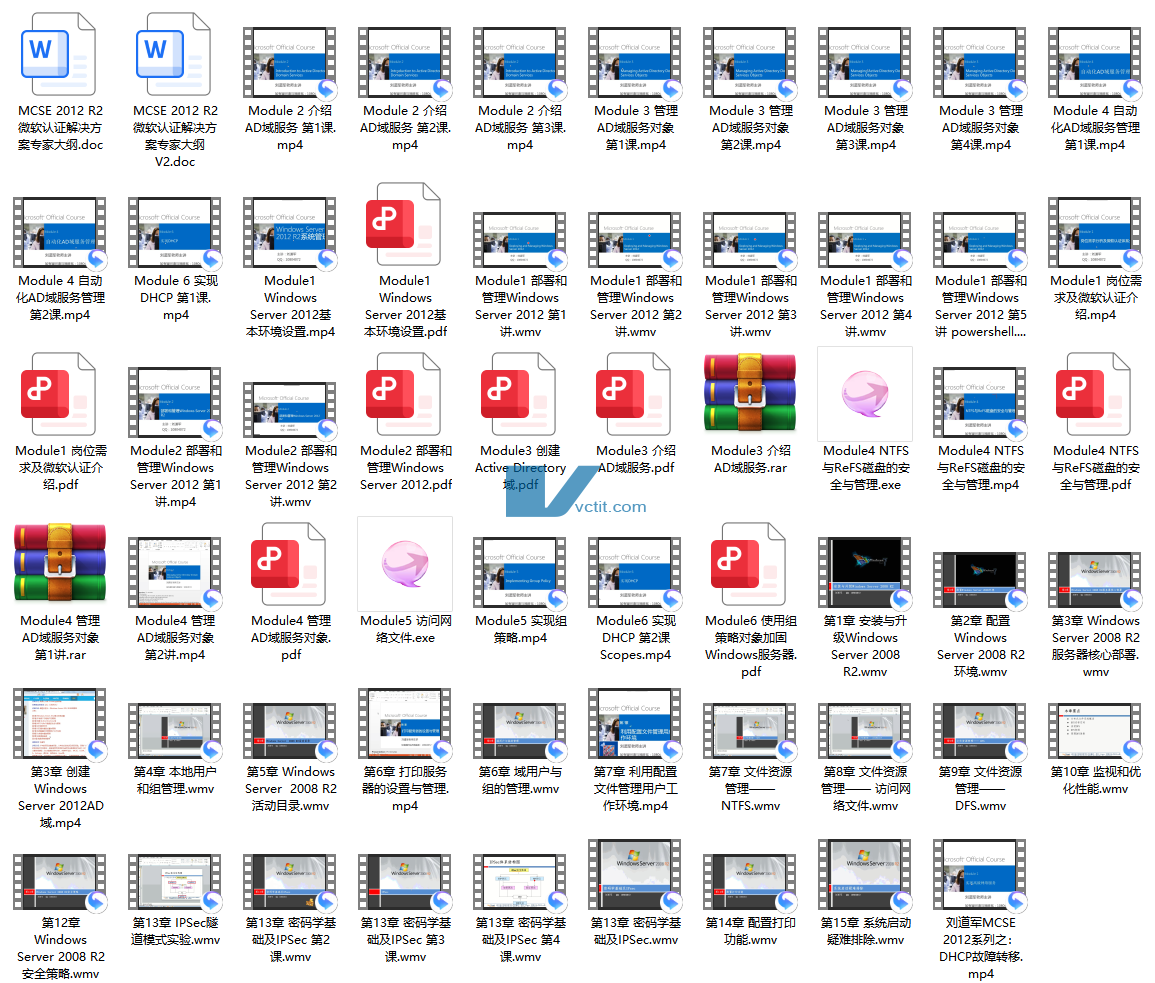Open 第1章 安装与升级Windows Server 2008 R2.wmv
The width and height of the screenshot is (1155, 983).
[865, 573]
